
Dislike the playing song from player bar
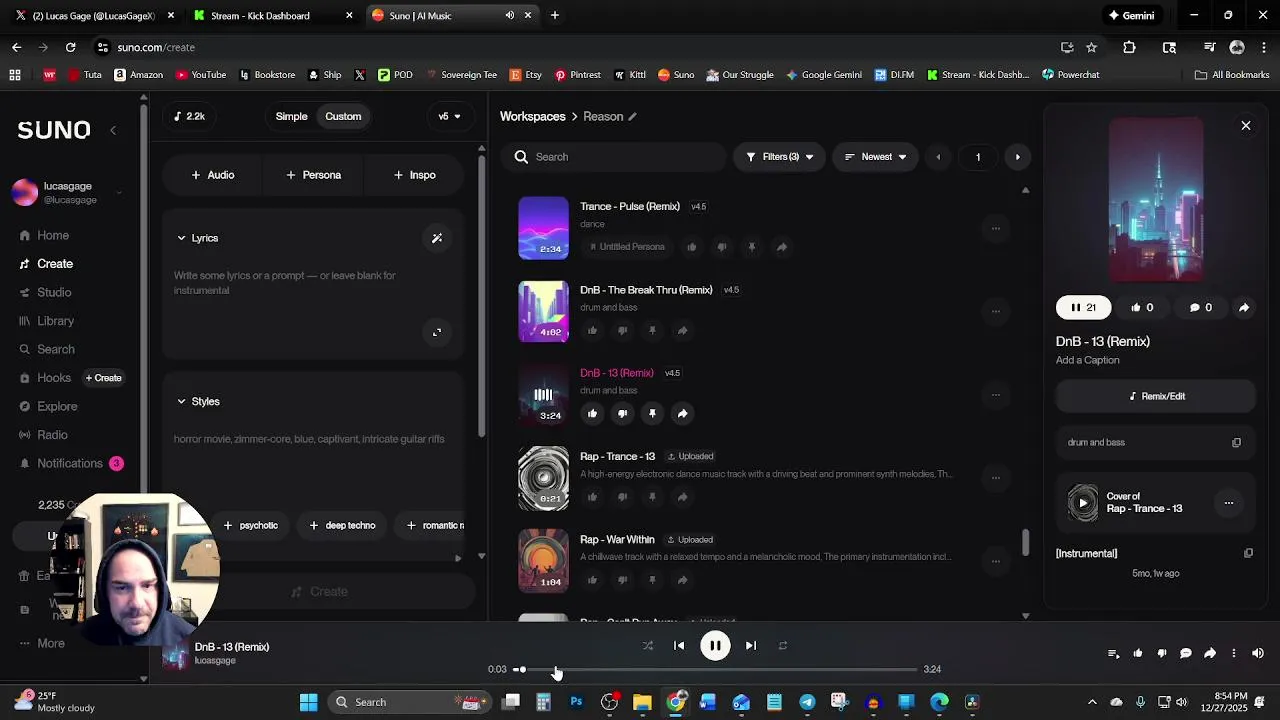1162,654
